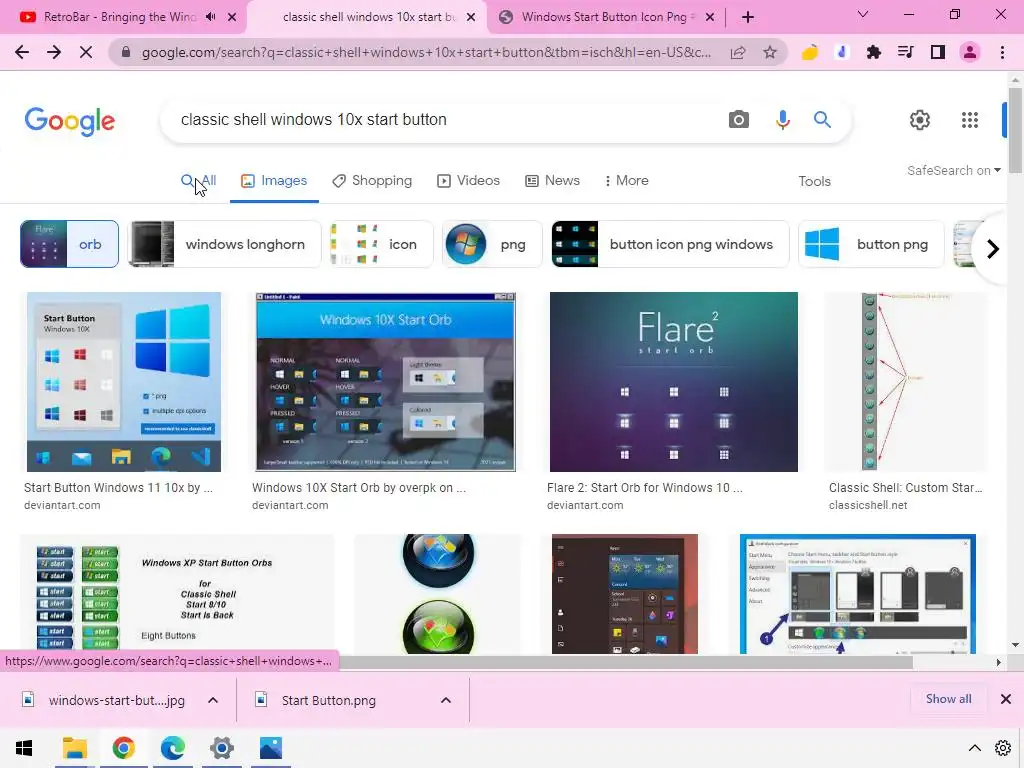The width and height of the screenshot is (1024, 768).
Task: Share this page via address bar icon
Action: coord(738,52)
